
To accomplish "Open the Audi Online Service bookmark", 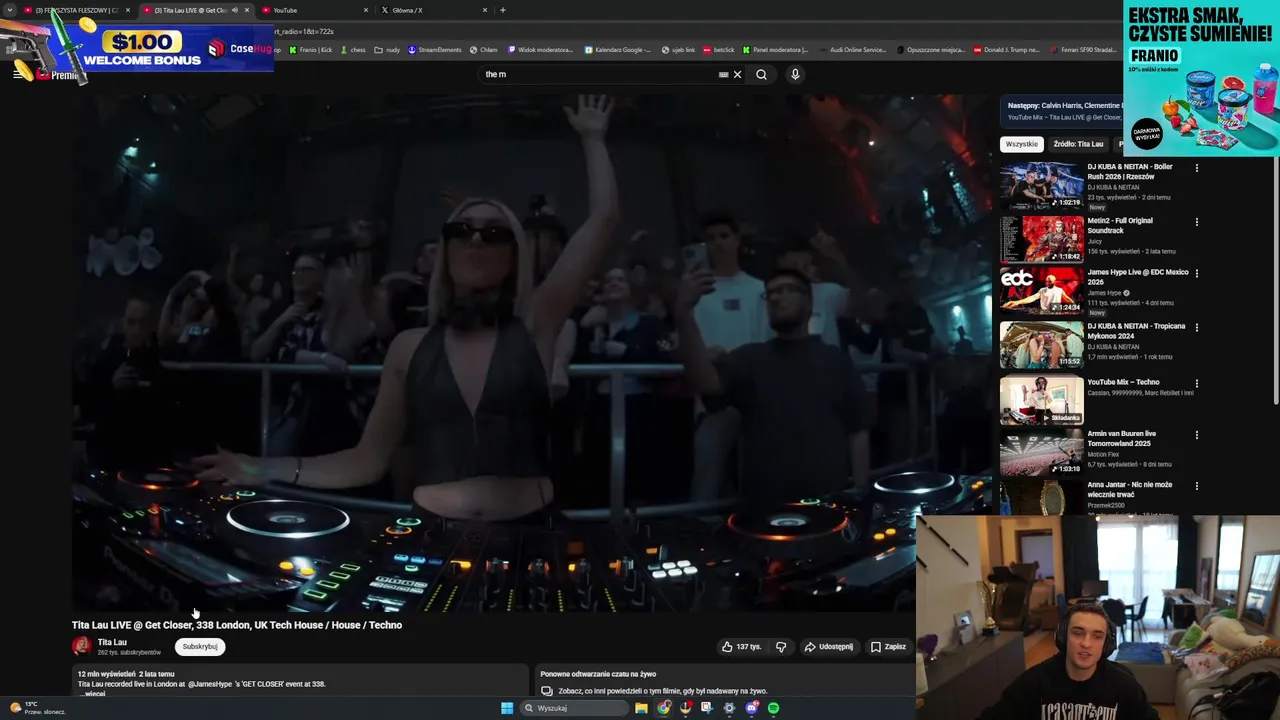I will point(852,50).
